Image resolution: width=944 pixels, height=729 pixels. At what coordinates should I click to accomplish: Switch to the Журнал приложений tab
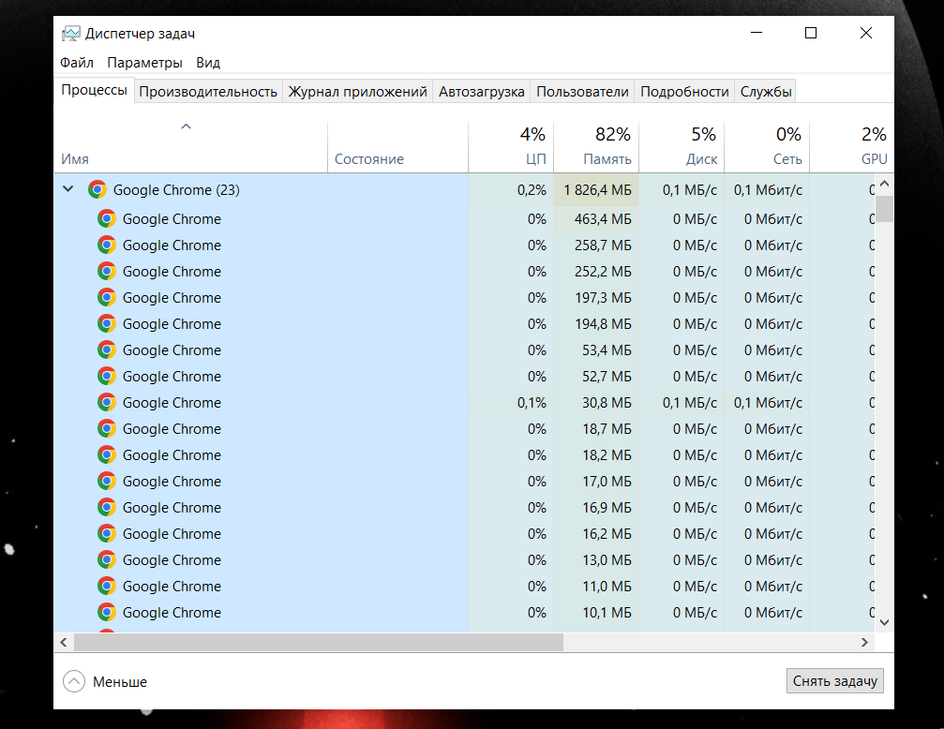point(358,92)
